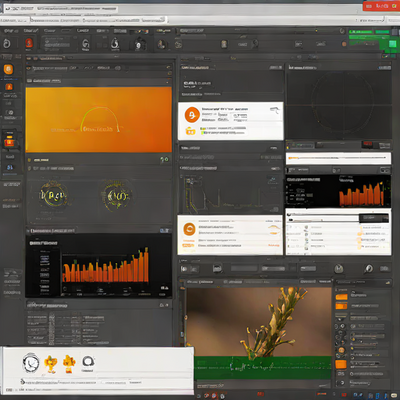Click the bright green button at the top right
Viewport: 400px width, 400px height.
coord(392,44)
